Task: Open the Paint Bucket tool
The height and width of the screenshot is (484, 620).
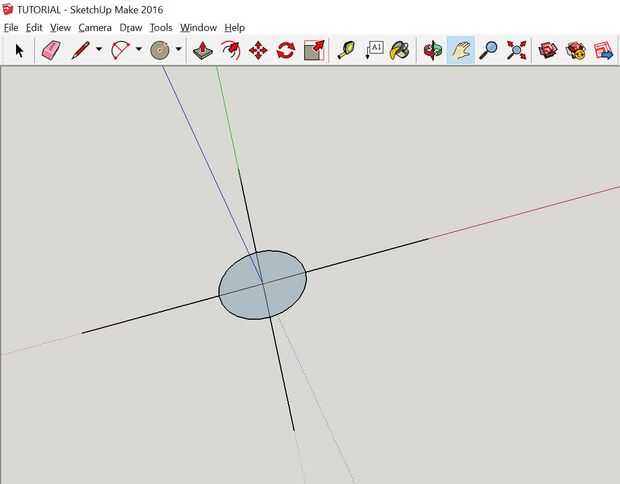Action: click(x=400, y=51)
